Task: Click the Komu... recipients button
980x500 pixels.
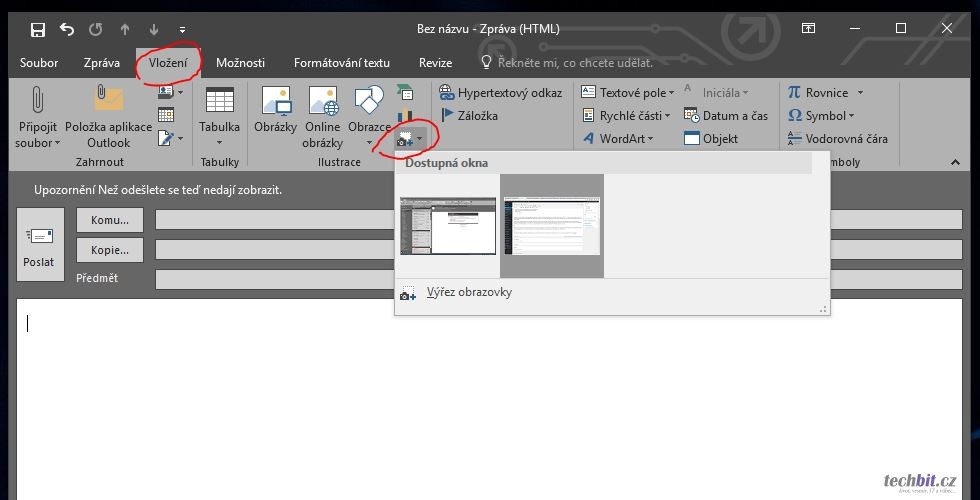Action: pyautogui.click(x=110, y=220)
